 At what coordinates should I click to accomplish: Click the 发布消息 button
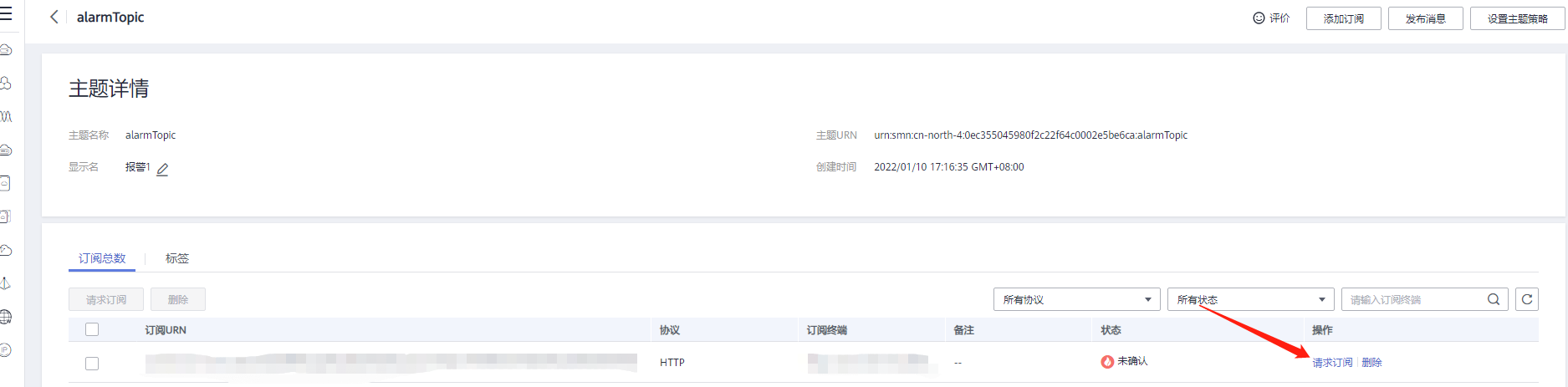pyautogui.click(x=1425, y=18)
